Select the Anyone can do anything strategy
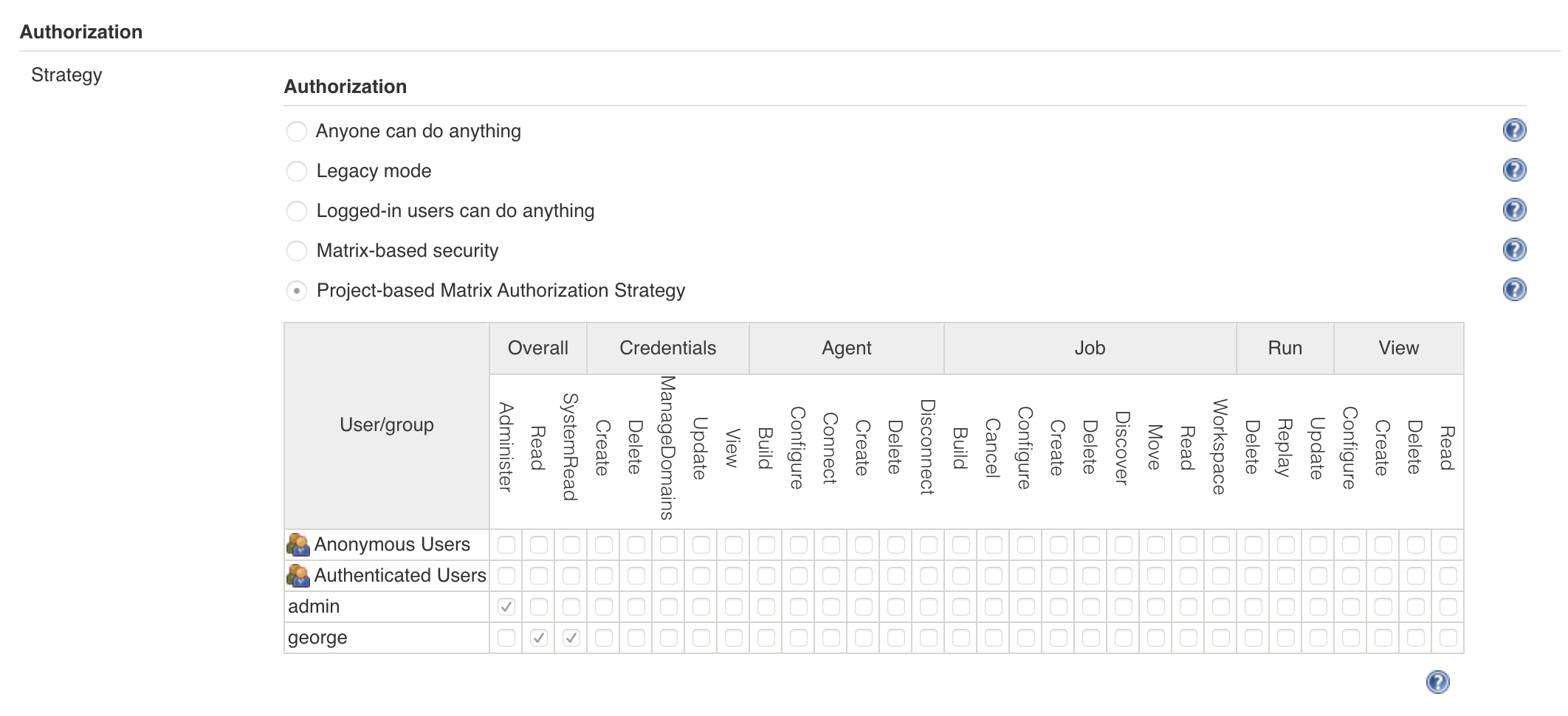The height and width of the screenshot is (716, 1568). (x=296, y=131)
